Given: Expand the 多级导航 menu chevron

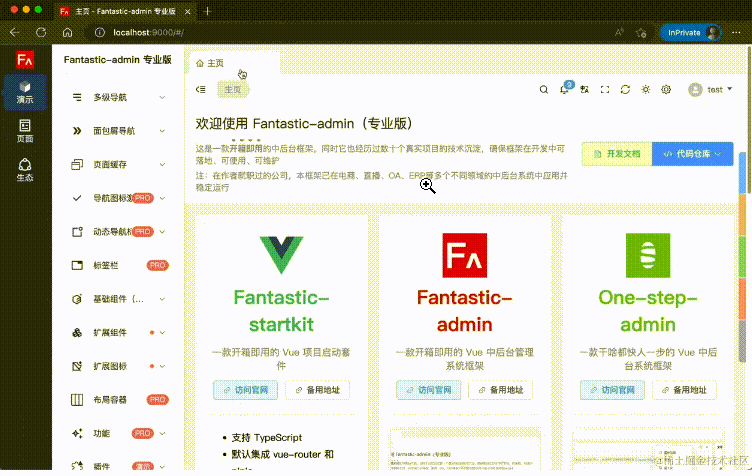Looking at the screenshot, I should click(163, 97).
